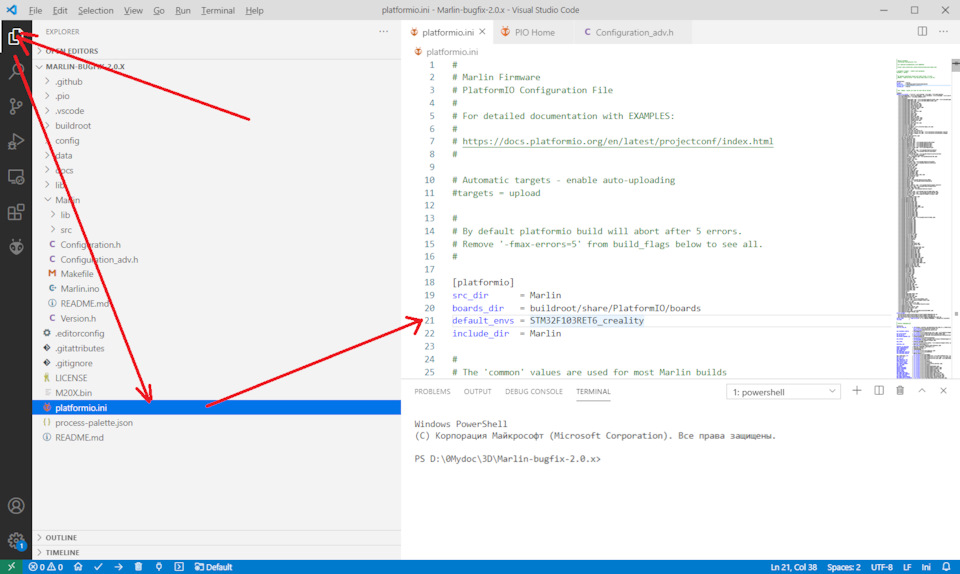Change indentation via Spaces: 2
The width and height of the screenshot is (960, 574).
[x=844, y=567]
